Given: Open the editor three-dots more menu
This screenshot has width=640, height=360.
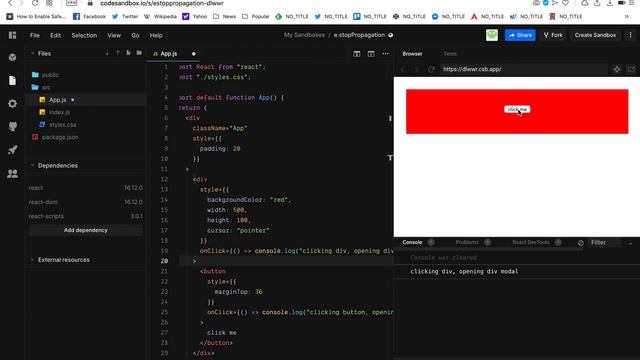Looking at the screenshot, I should click(x=385, y=54).
